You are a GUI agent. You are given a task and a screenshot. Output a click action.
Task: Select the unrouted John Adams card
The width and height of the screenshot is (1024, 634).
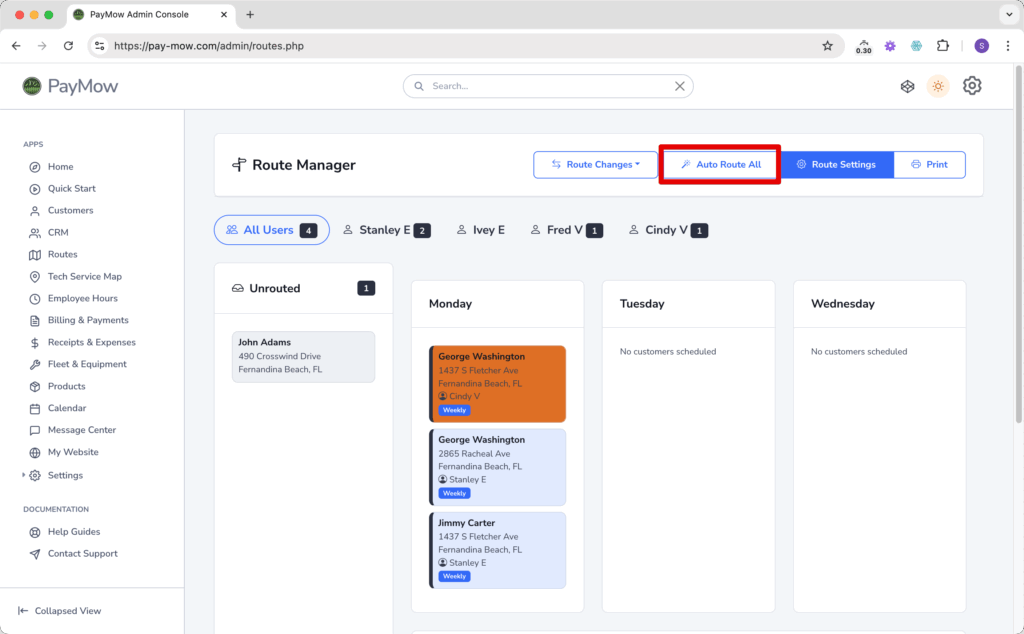304,357
